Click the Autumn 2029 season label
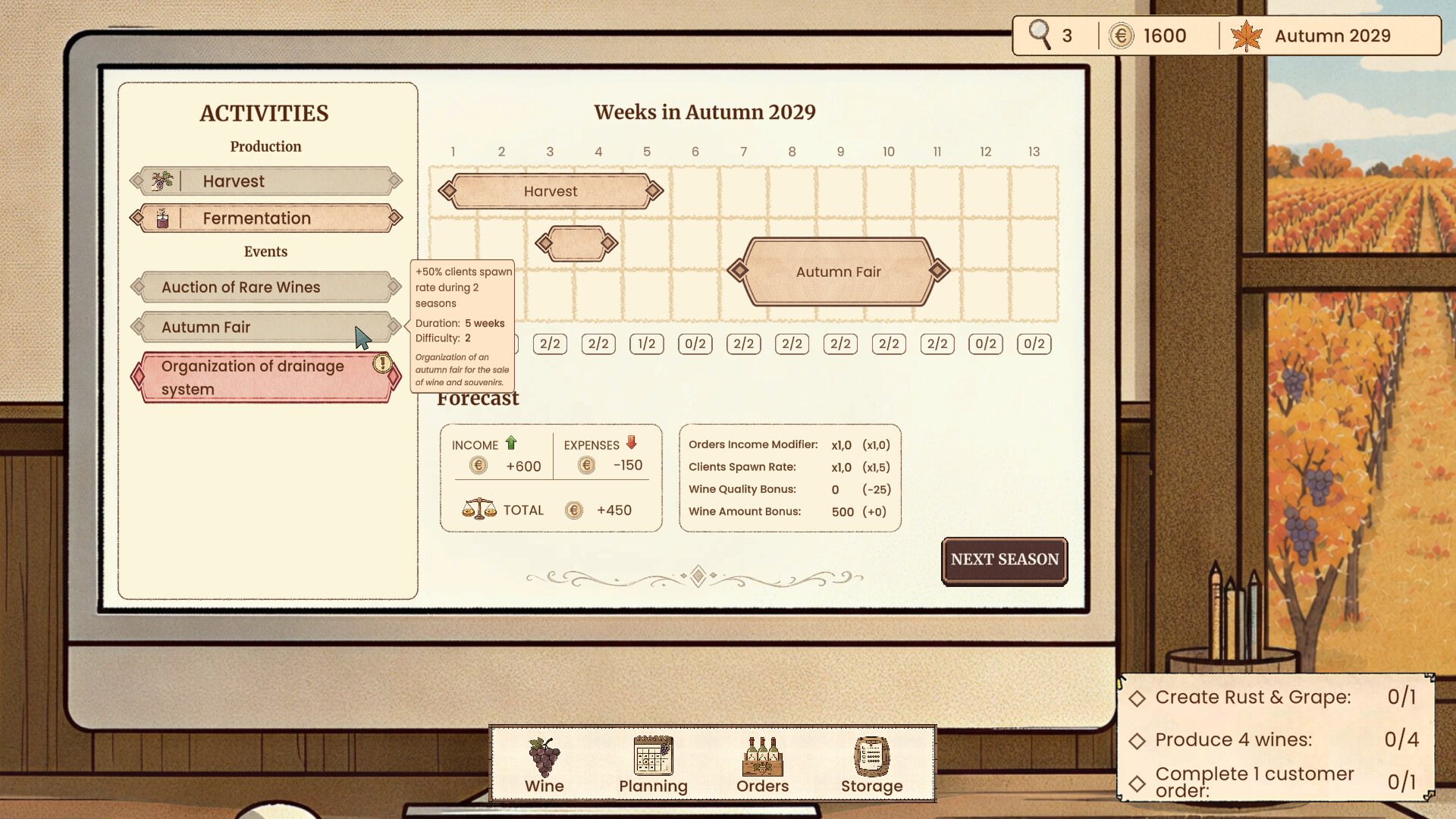 tap(1332, 36)
